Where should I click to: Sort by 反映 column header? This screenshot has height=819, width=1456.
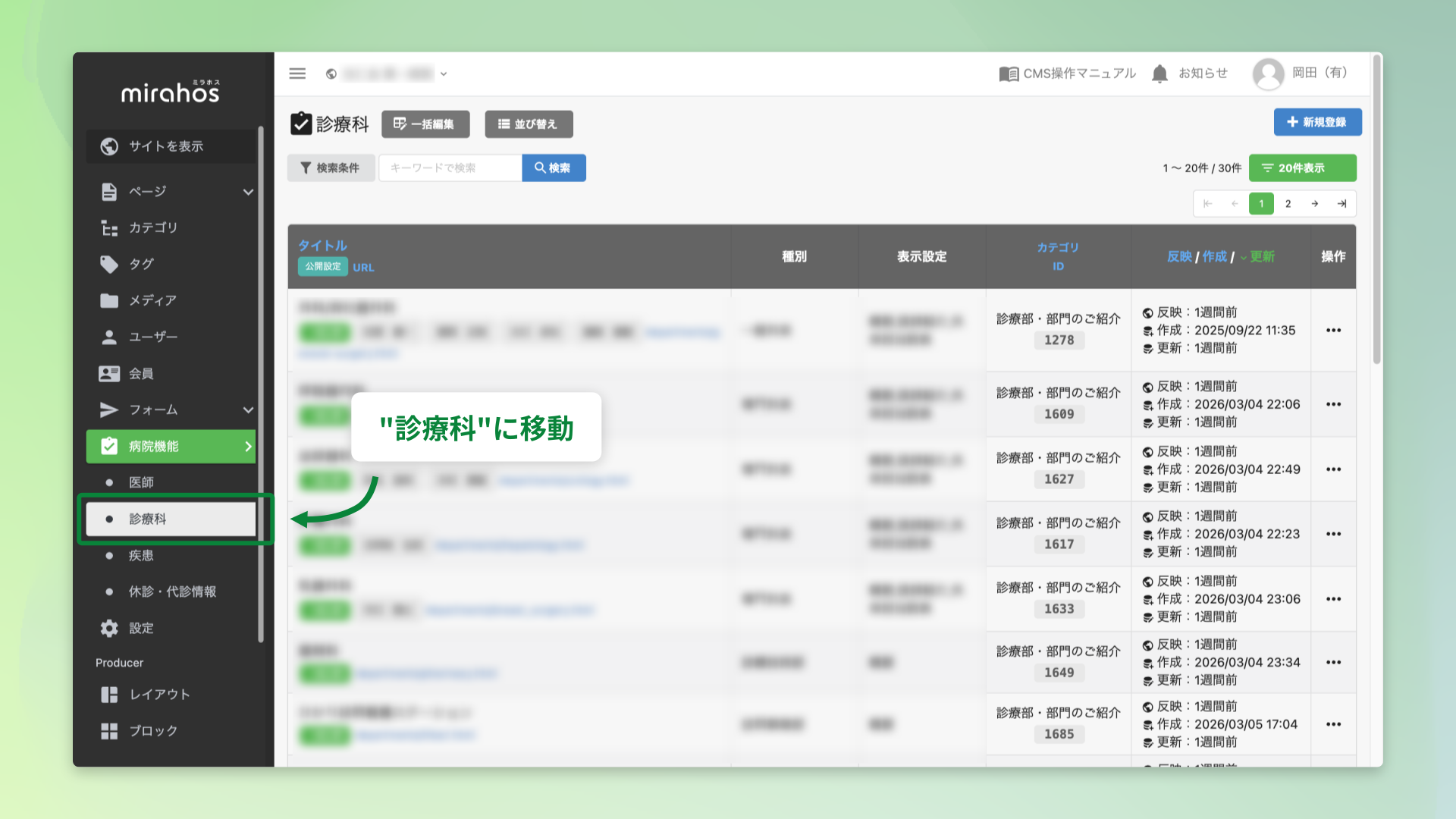pyautogui.click(x=1179, y=256)
